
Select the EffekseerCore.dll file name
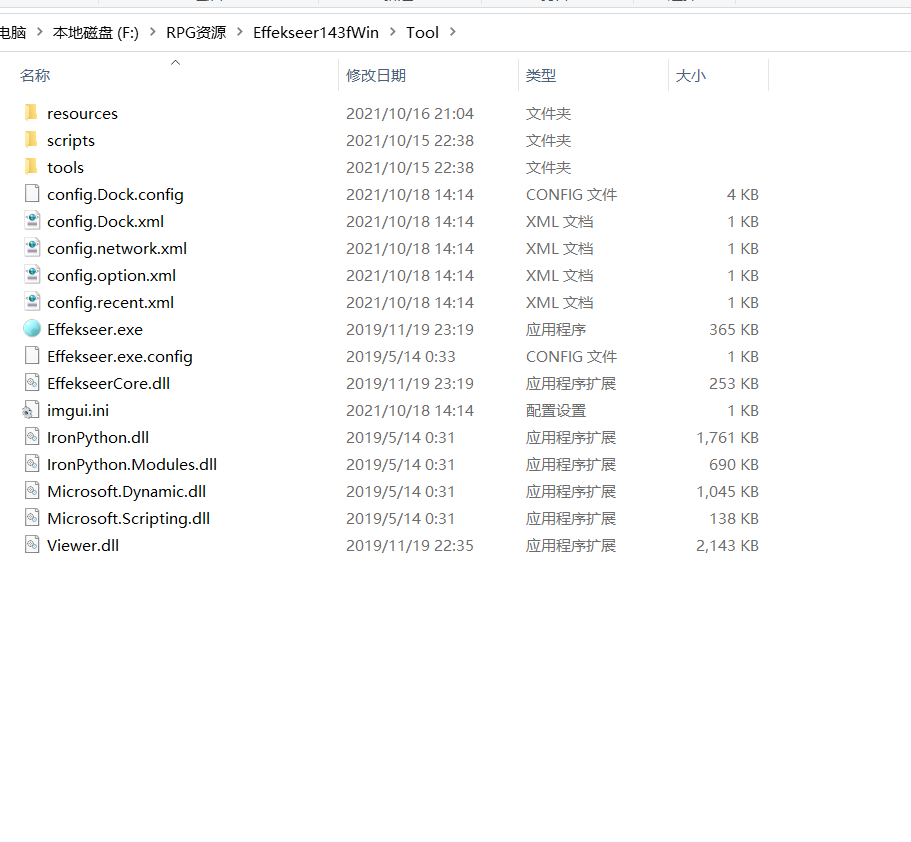pyautogui.click(x=109, y=384)
